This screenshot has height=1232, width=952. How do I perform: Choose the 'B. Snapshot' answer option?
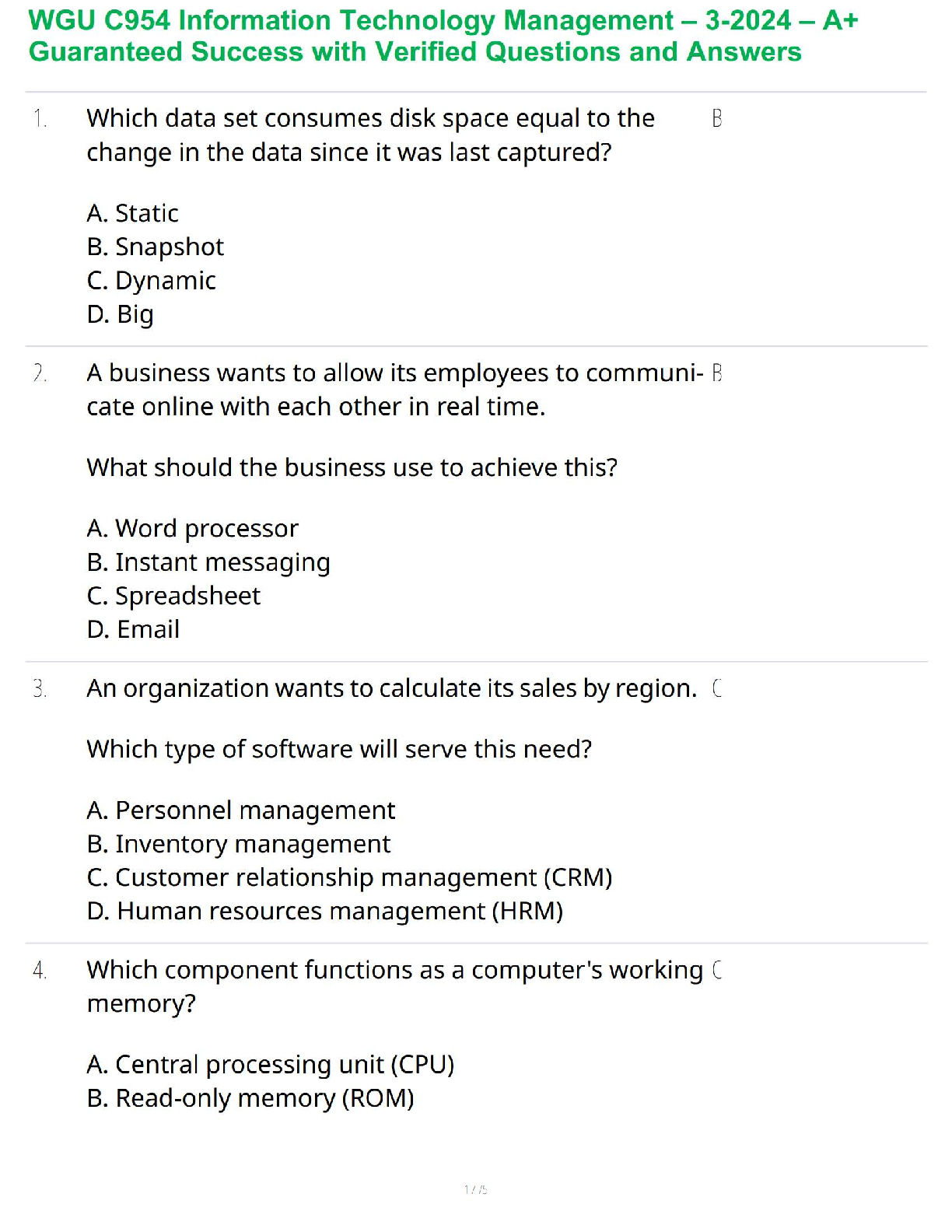[156, 247]
